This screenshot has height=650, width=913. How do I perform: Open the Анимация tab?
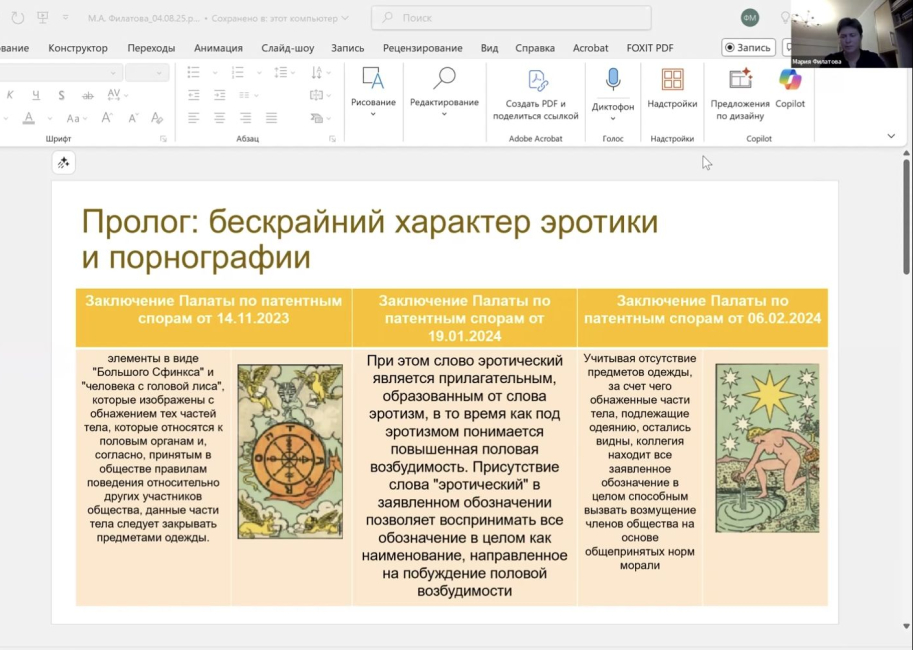[x=218, y=48]
